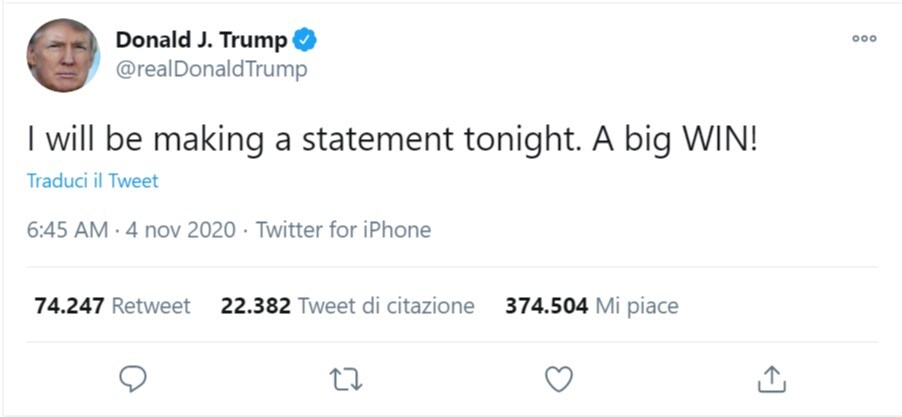Screen dimensions: 902x417
Task: Click the 6:45 AM time stamp
Action: 67,230
